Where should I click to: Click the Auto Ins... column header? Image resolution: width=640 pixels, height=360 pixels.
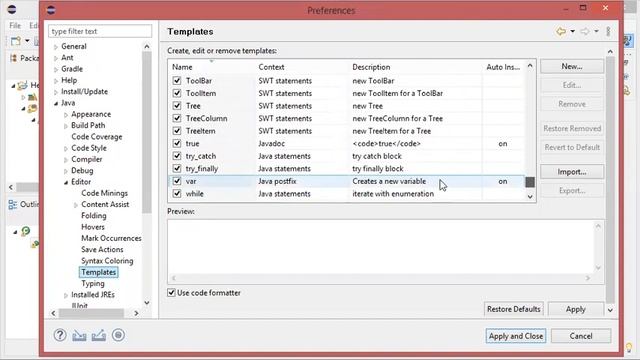coord(503,67)
